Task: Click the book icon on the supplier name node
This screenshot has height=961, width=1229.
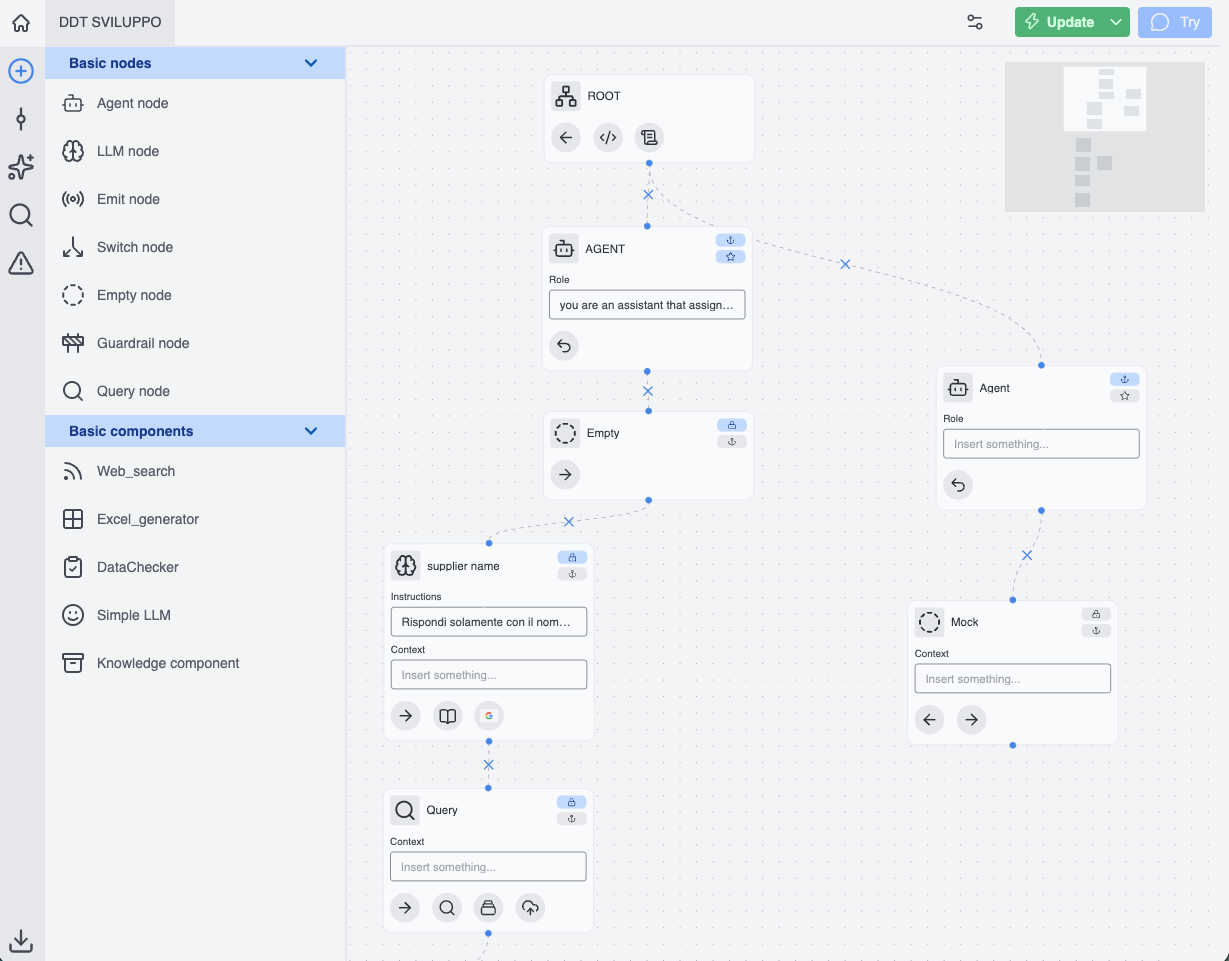Action: point(448,715)
